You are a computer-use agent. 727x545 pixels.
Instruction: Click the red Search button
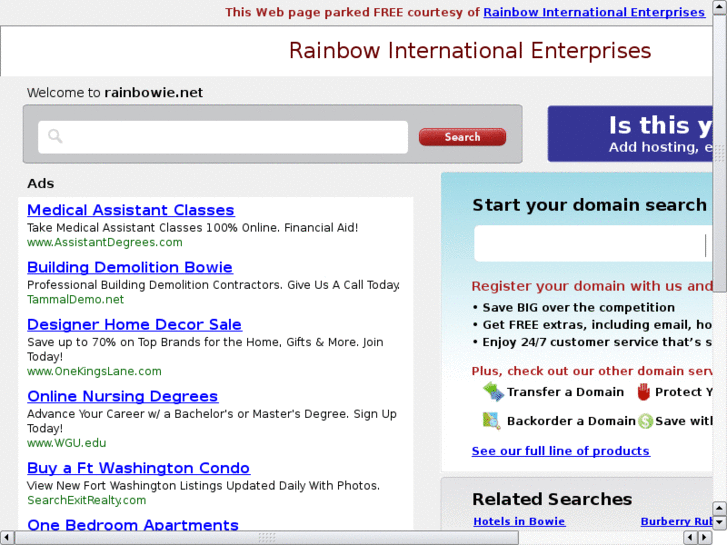(x=462, y=137)
